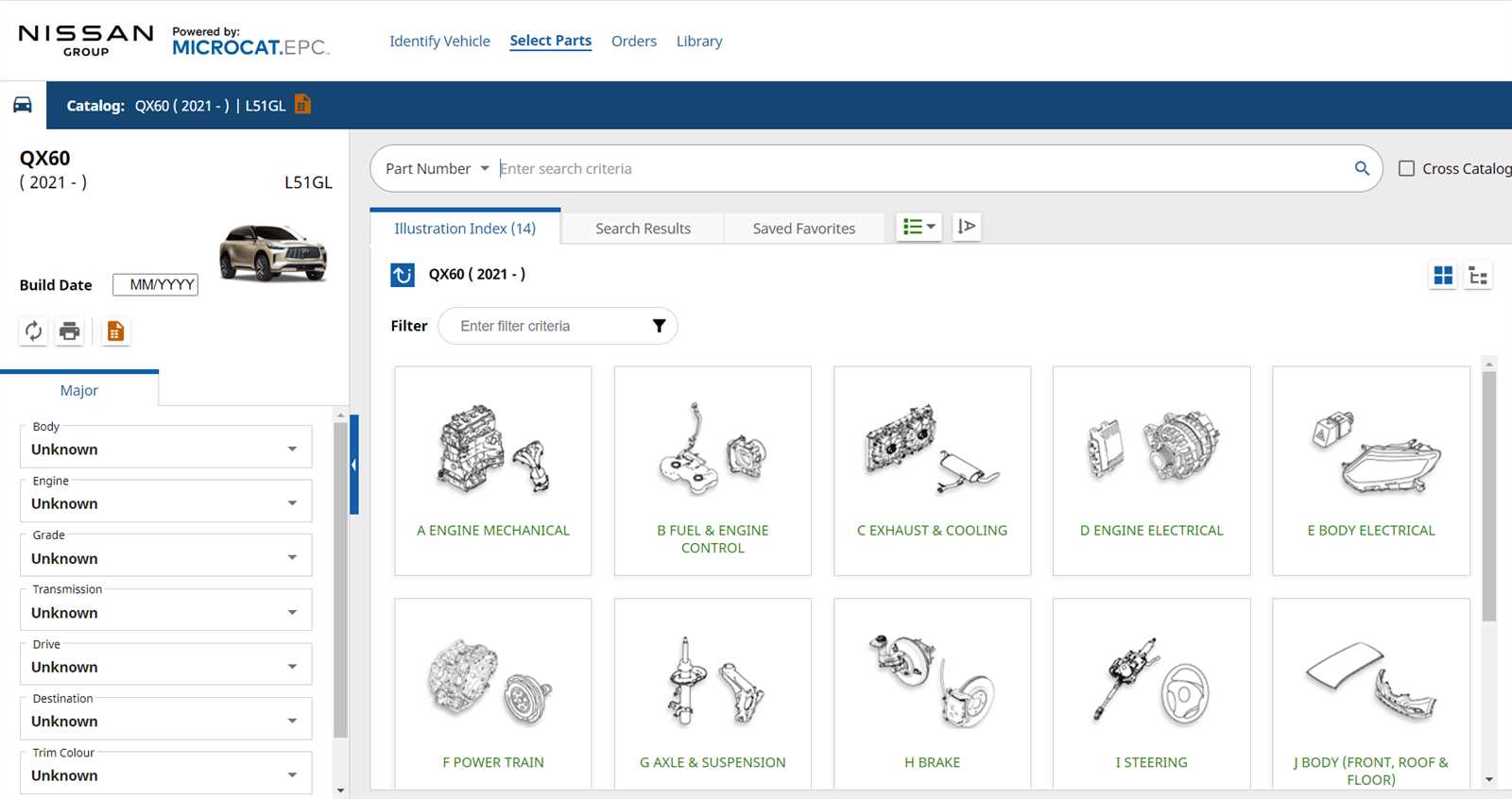Image resolution: width=1512 pixels, height=799 pixels.
Task: Expand the Trim Colour dropdown
Action: 165,773
